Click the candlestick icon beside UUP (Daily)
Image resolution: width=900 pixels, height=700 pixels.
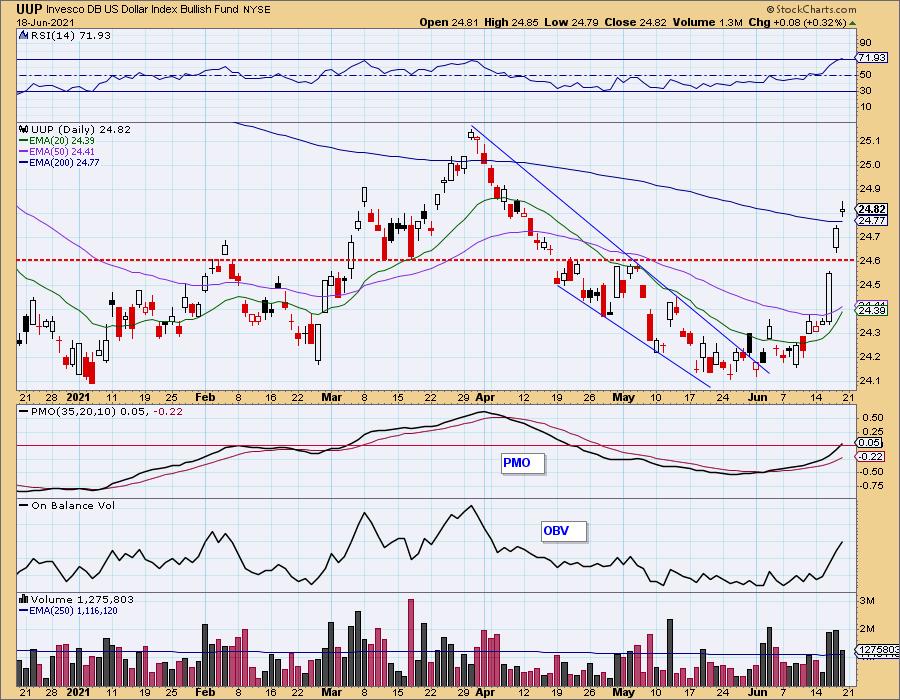point(24,130)
